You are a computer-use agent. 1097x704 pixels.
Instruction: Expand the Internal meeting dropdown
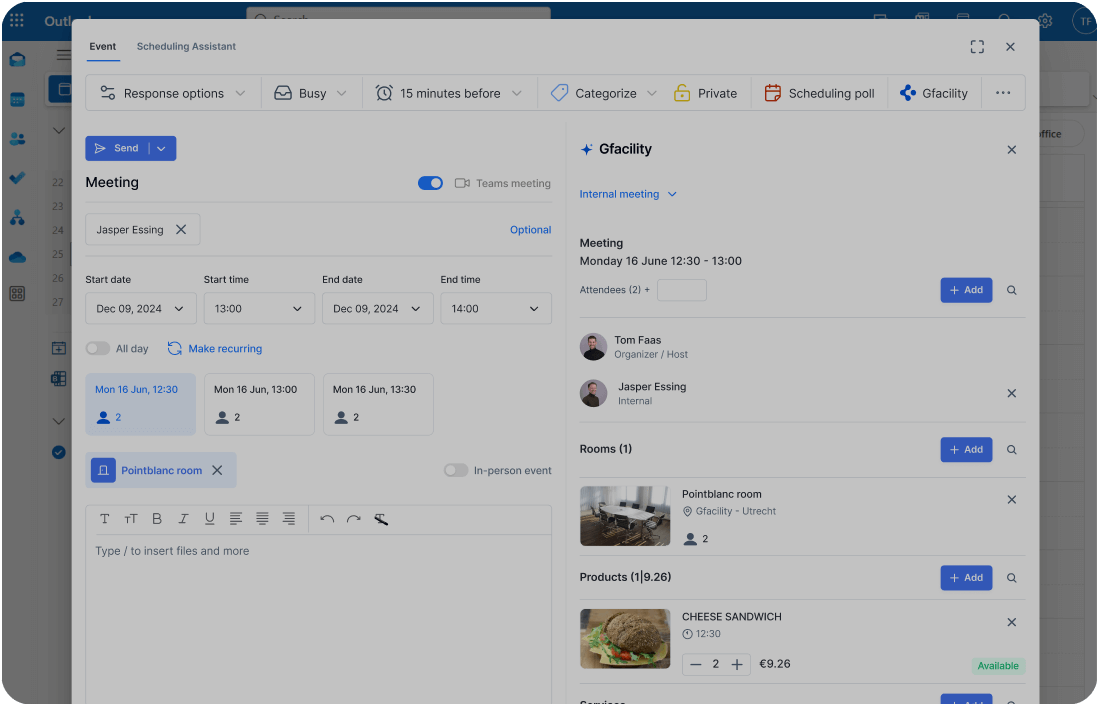pyautogui.click(x=628, y=194)
